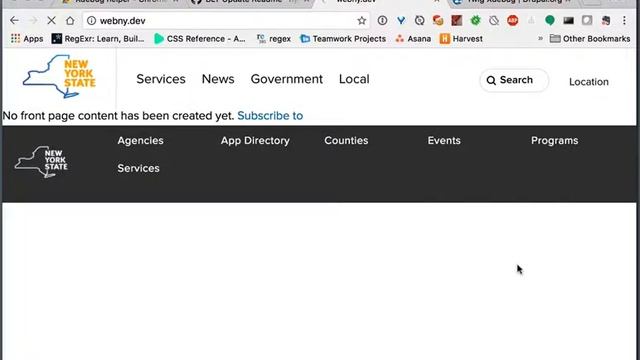Image resolution: width=640 pixels, height=360 pixels.
Task: Open the Programs footer link
Action: [x=554, y=140]
